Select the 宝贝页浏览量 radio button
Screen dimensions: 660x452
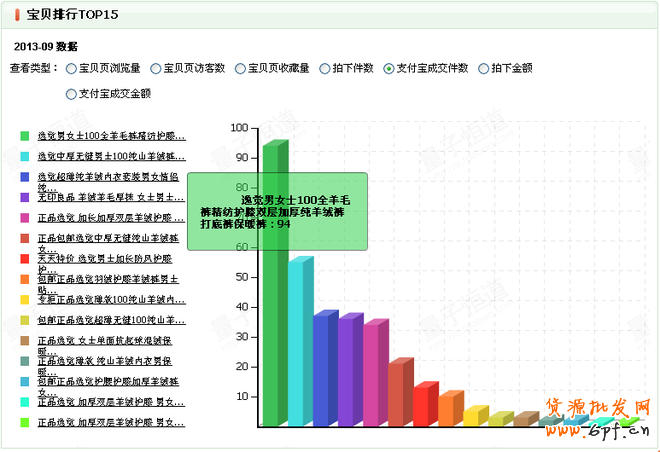pyautogui.click(x=71, y=69)
